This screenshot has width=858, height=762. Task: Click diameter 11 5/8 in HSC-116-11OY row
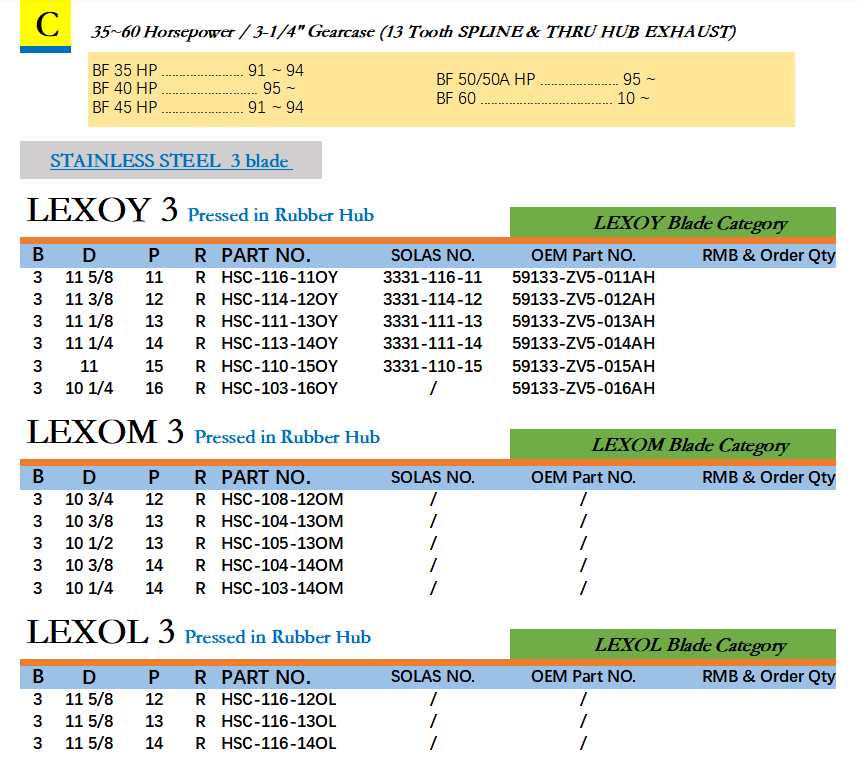tap(89, 277)
